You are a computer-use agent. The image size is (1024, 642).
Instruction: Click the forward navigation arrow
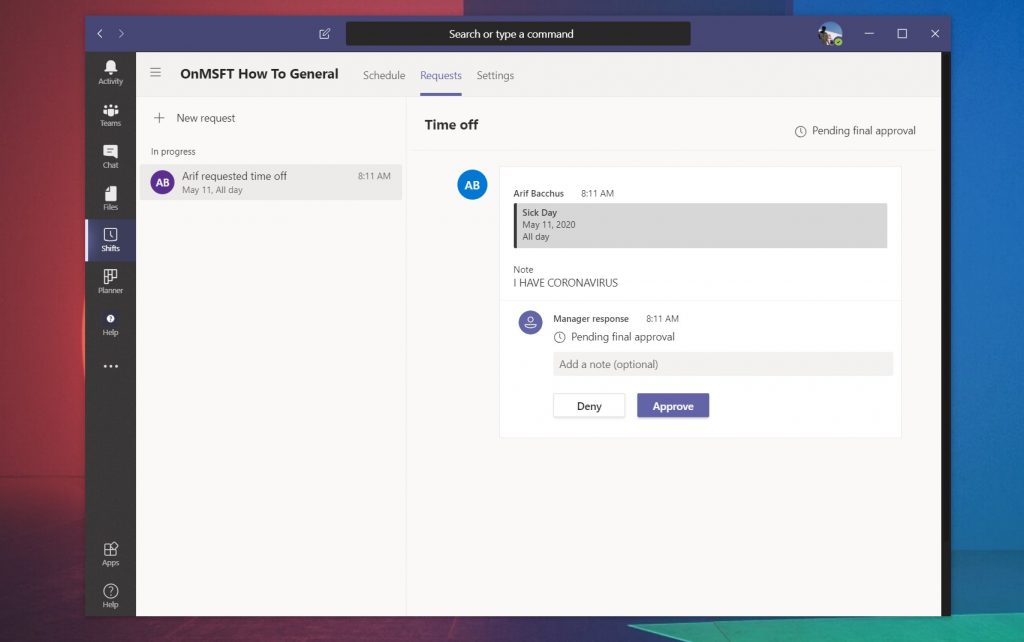tap(121, 33)
